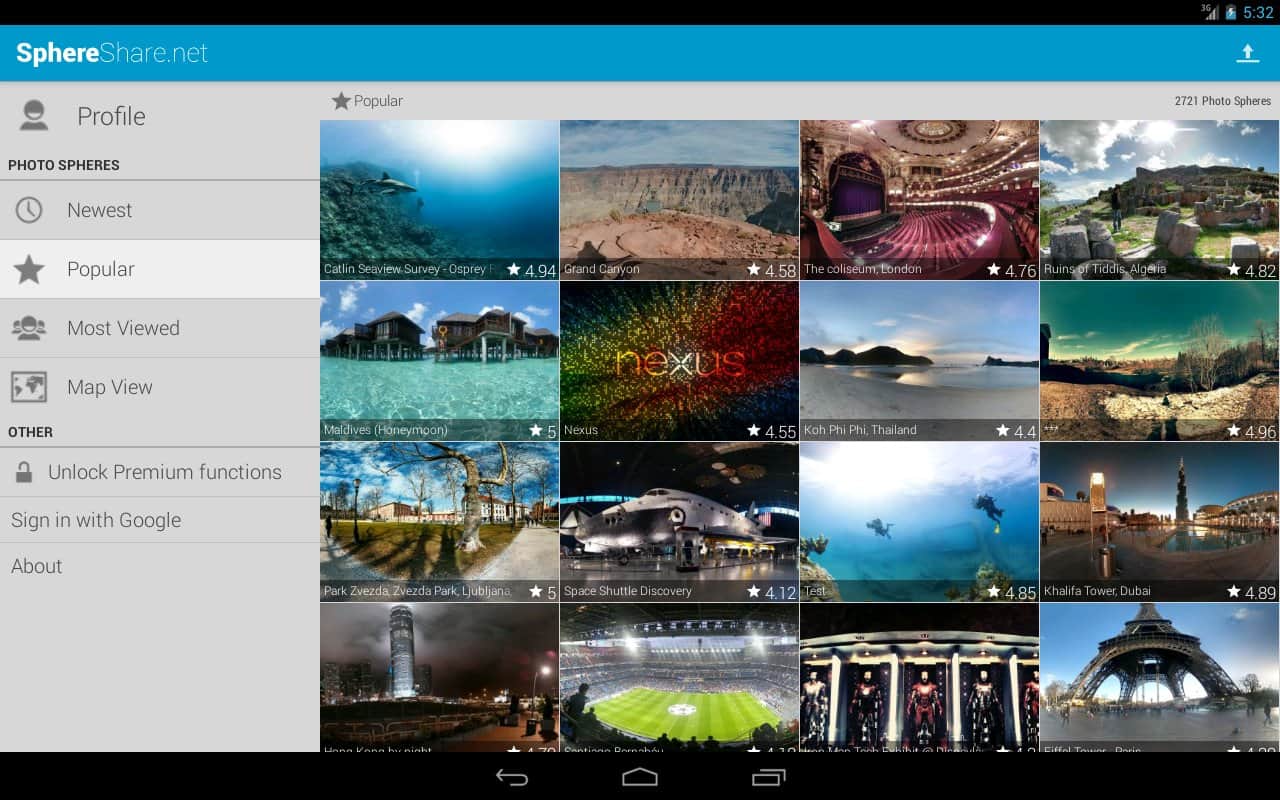Click the Unlock Premium padlock icon
Screen dimensions: 1280x800
click(24, 473)
